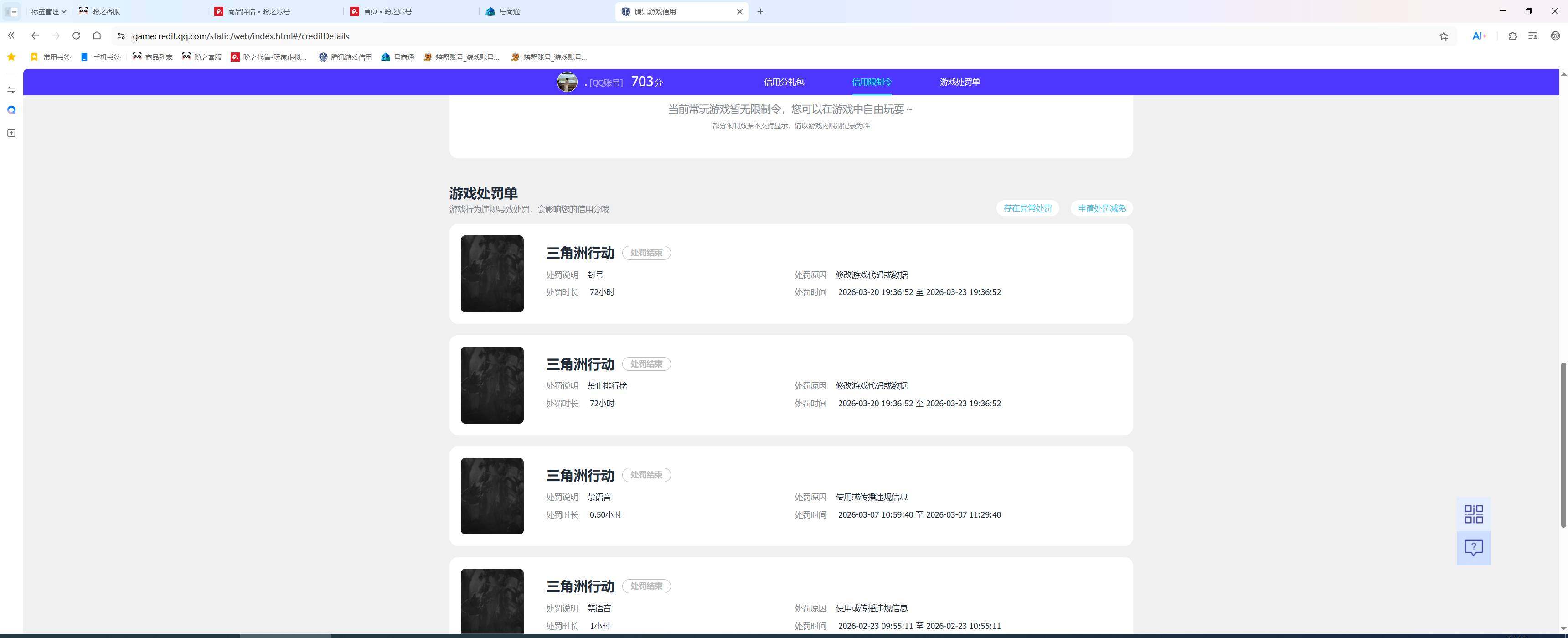Reload the page with refresh icon
The image size is (1568, 638).
76,36
